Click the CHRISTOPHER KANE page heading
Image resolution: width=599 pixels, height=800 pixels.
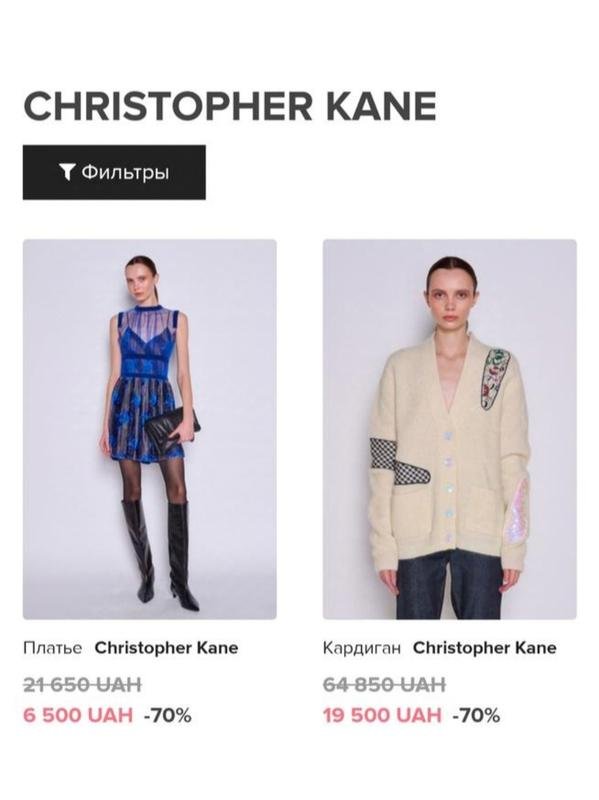(230, 106)
